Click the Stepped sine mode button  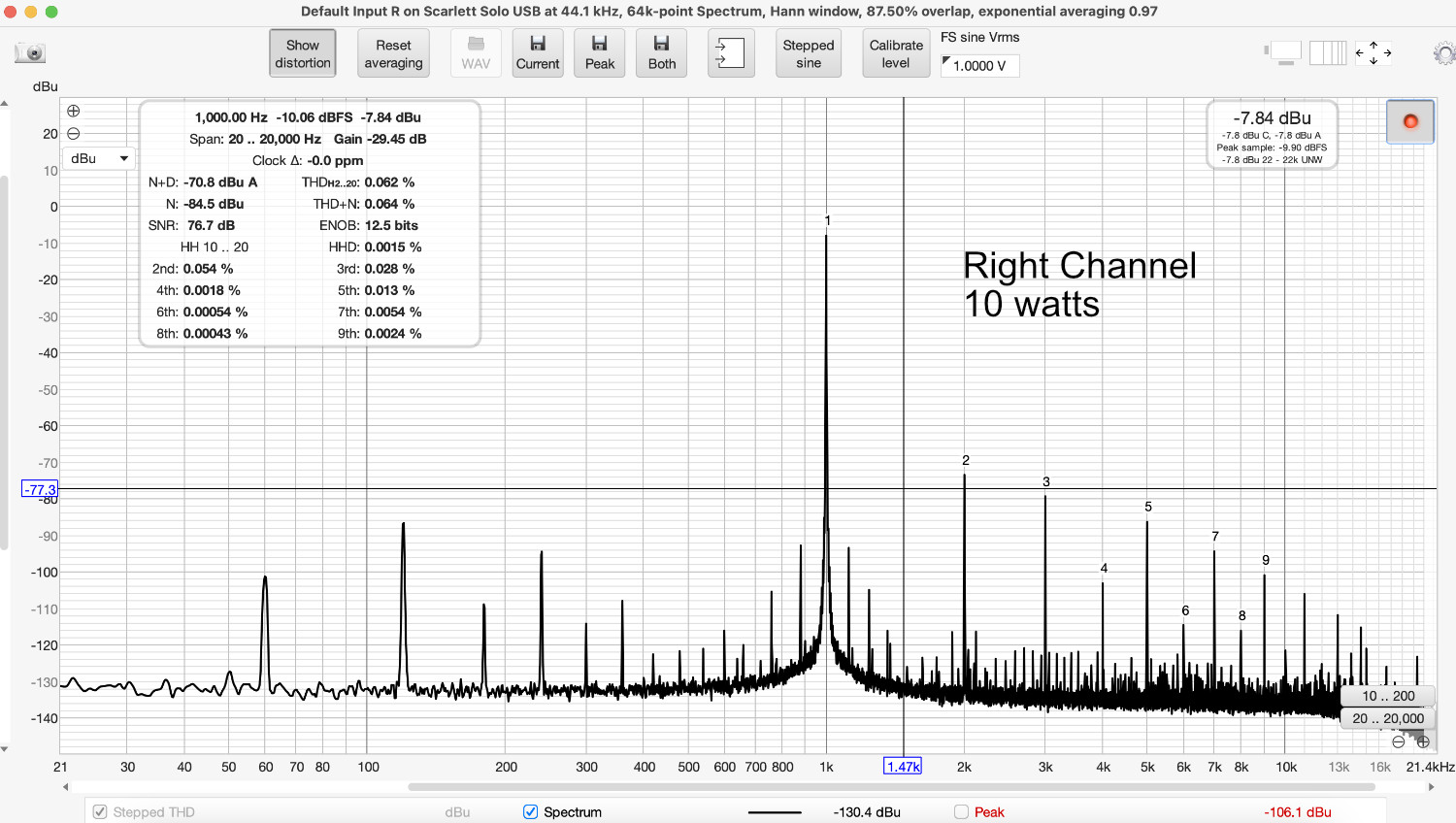[x=809, y=52]
